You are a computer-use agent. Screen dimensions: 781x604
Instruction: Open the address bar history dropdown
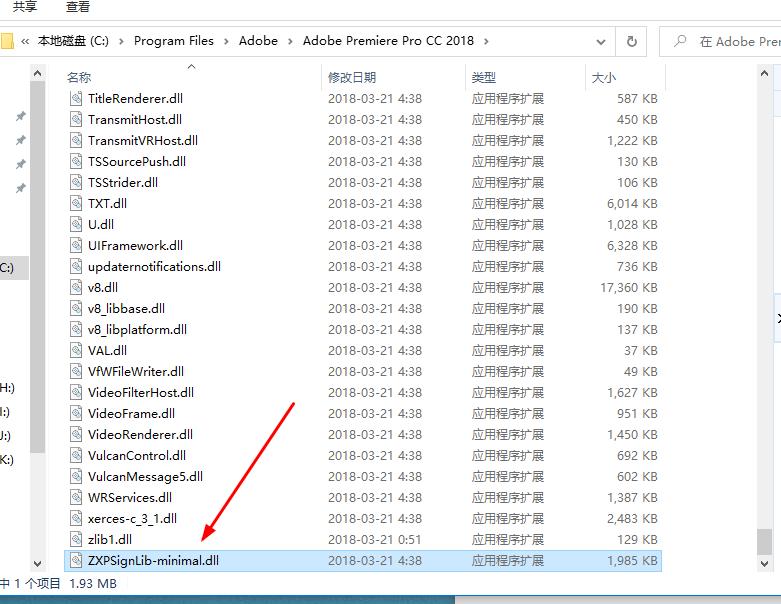(x=601, y=42)
